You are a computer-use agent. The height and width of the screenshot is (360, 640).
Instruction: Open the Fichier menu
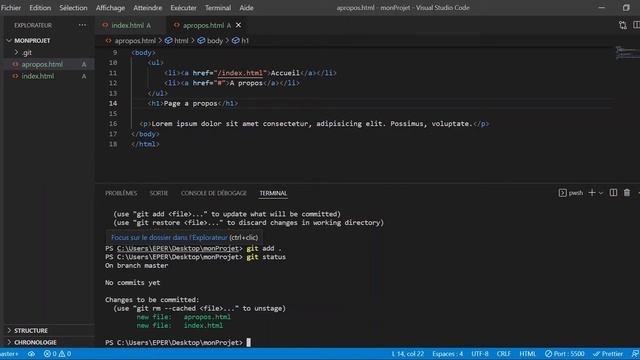pos(11,8)
